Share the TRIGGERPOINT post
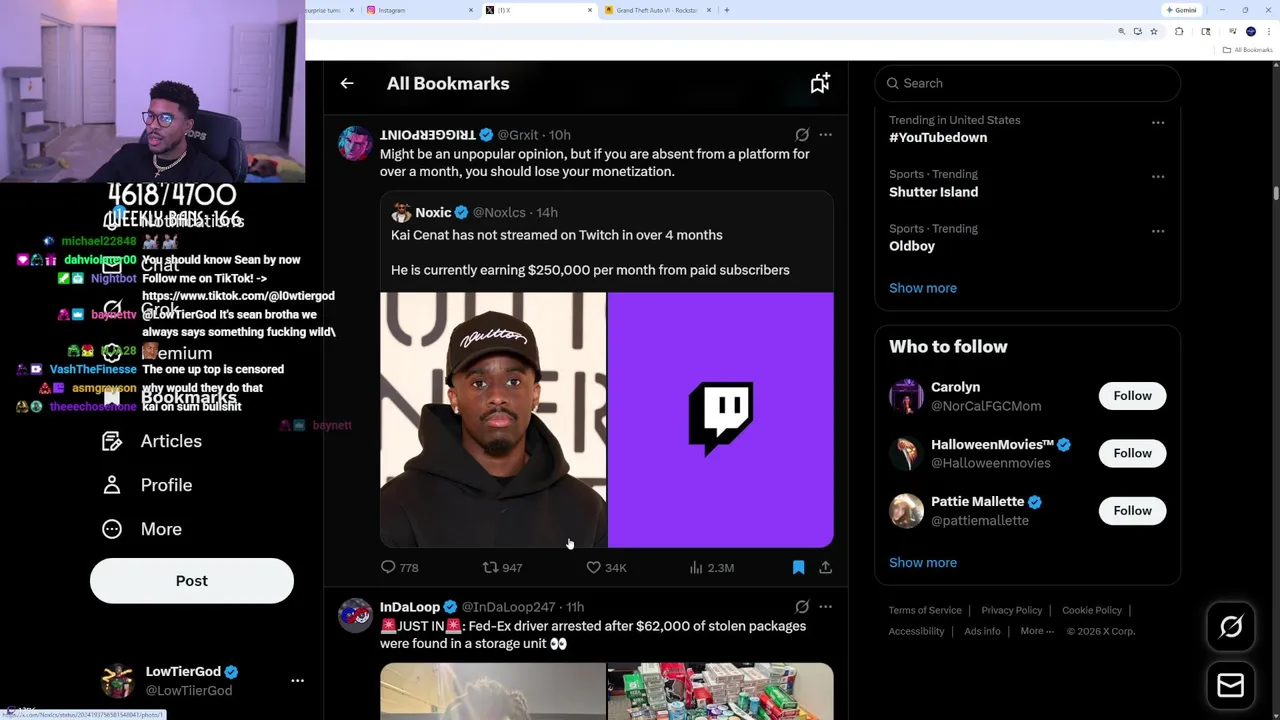This screenshot has width=1280, height=720. (825, 567)
